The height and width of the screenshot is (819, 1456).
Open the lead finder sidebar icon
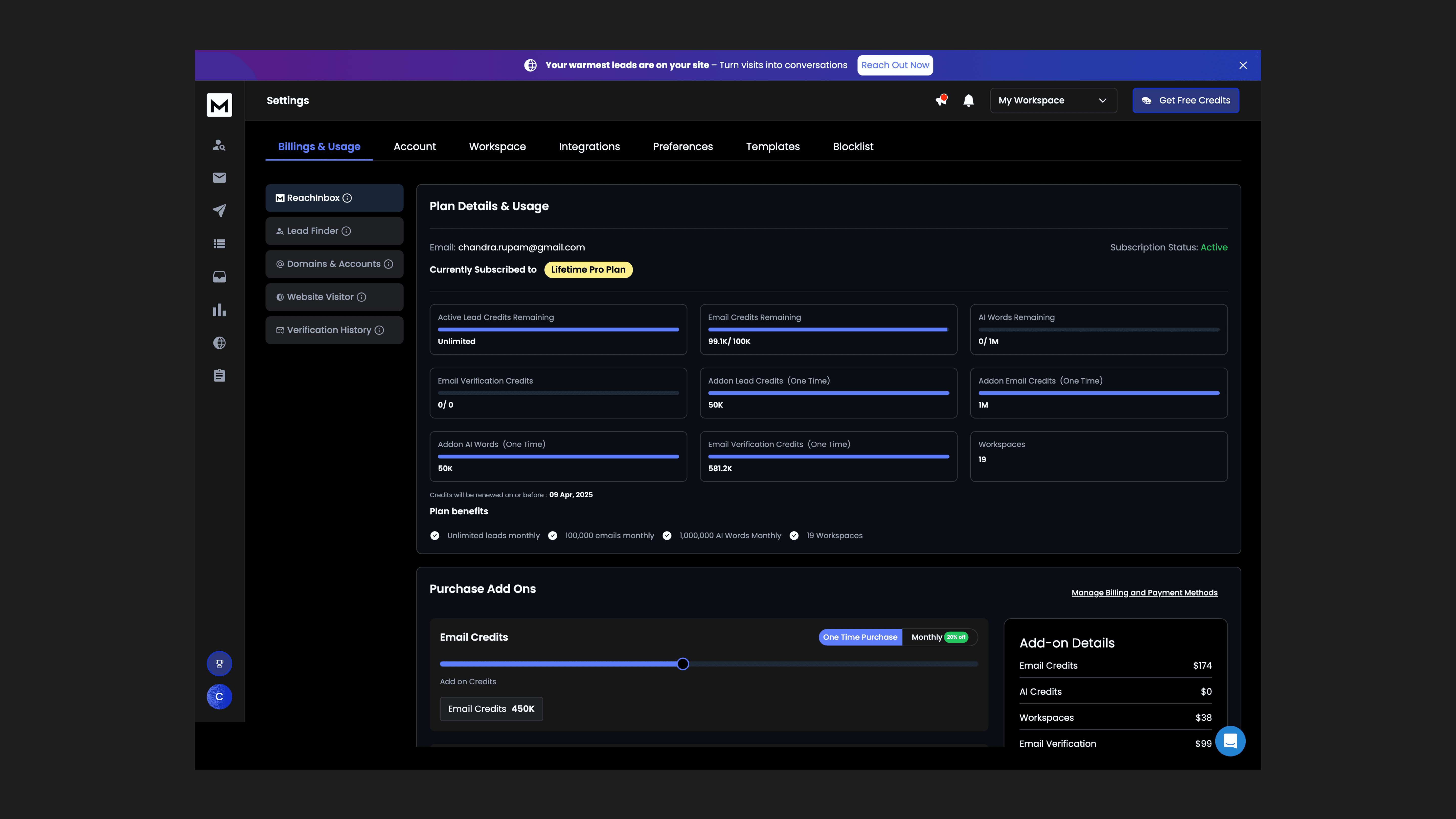(x=219, y=145)
